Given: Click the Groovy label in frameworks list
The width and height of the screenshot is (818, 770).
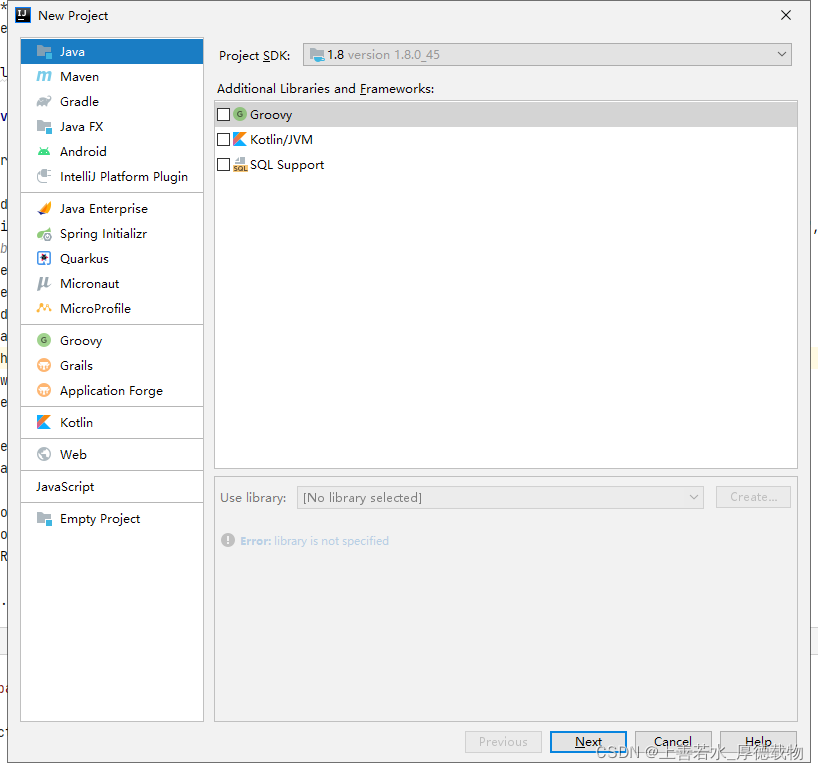Looking at the screenshot, I should [271, 115].
